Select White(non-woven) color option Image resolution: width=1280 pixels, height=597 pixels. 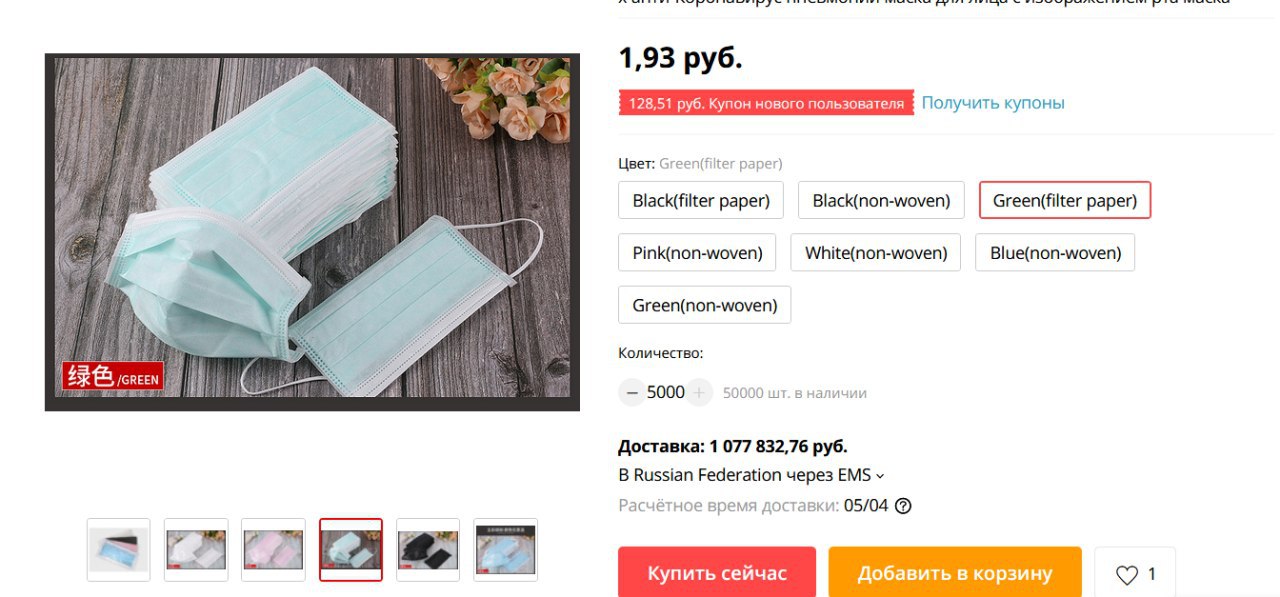(x=876, y=252)
